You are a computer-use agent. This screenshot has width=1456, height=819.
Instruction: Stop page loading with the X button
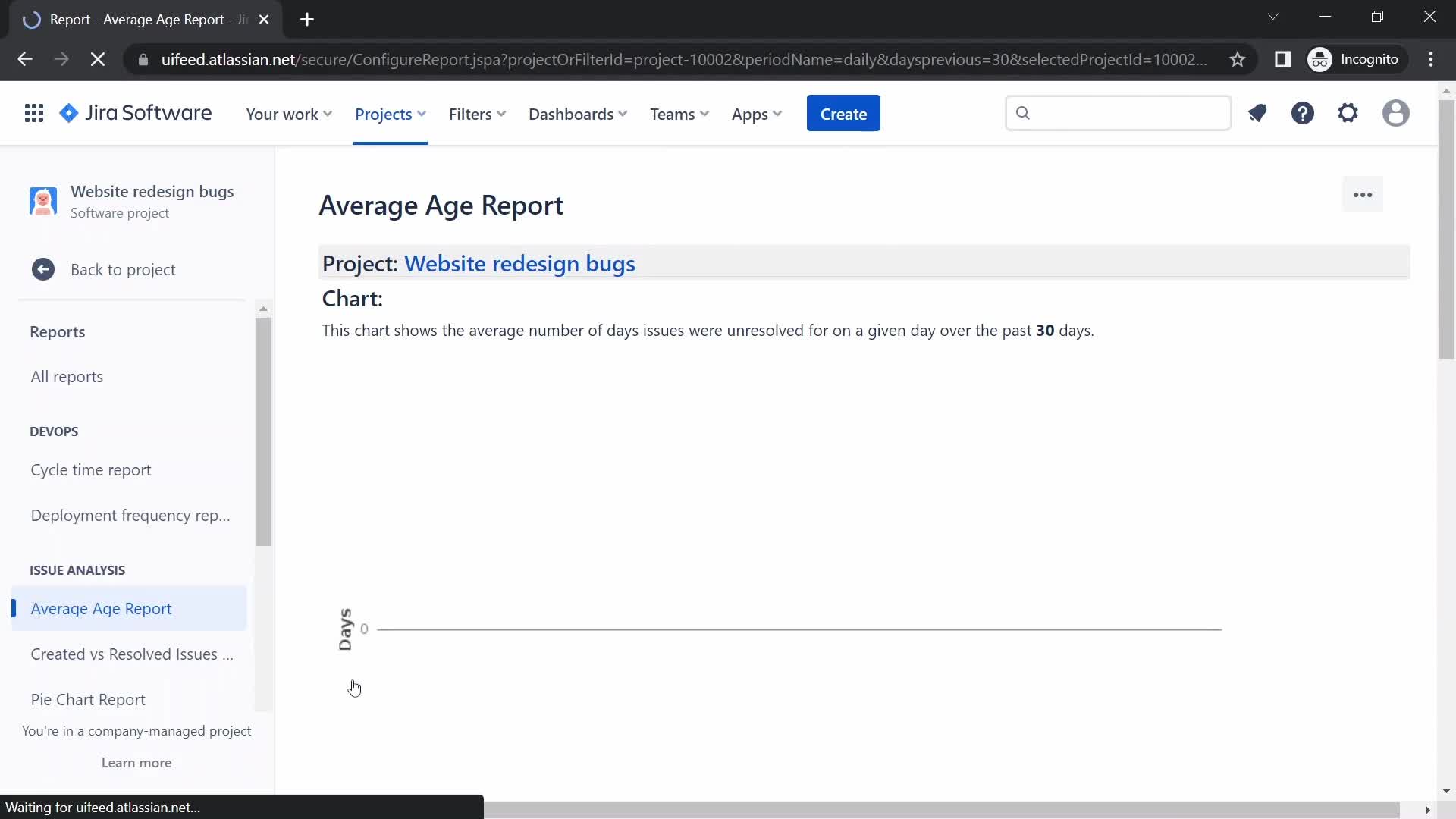[x=98, y=59]
